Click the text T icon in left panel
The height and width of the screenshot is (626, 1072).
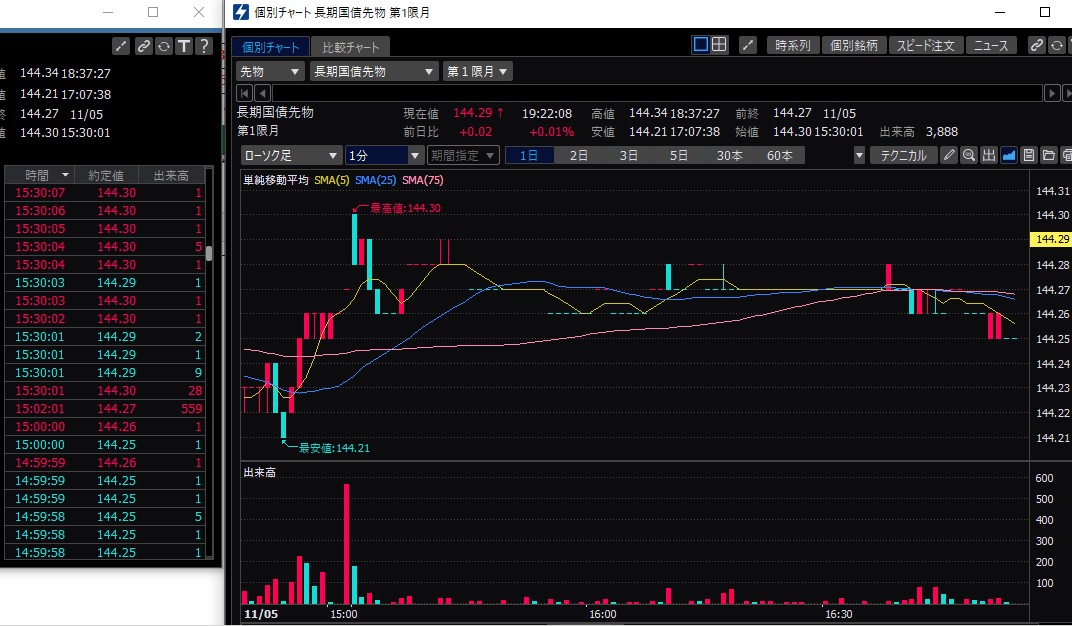click(x=183, y=46)
